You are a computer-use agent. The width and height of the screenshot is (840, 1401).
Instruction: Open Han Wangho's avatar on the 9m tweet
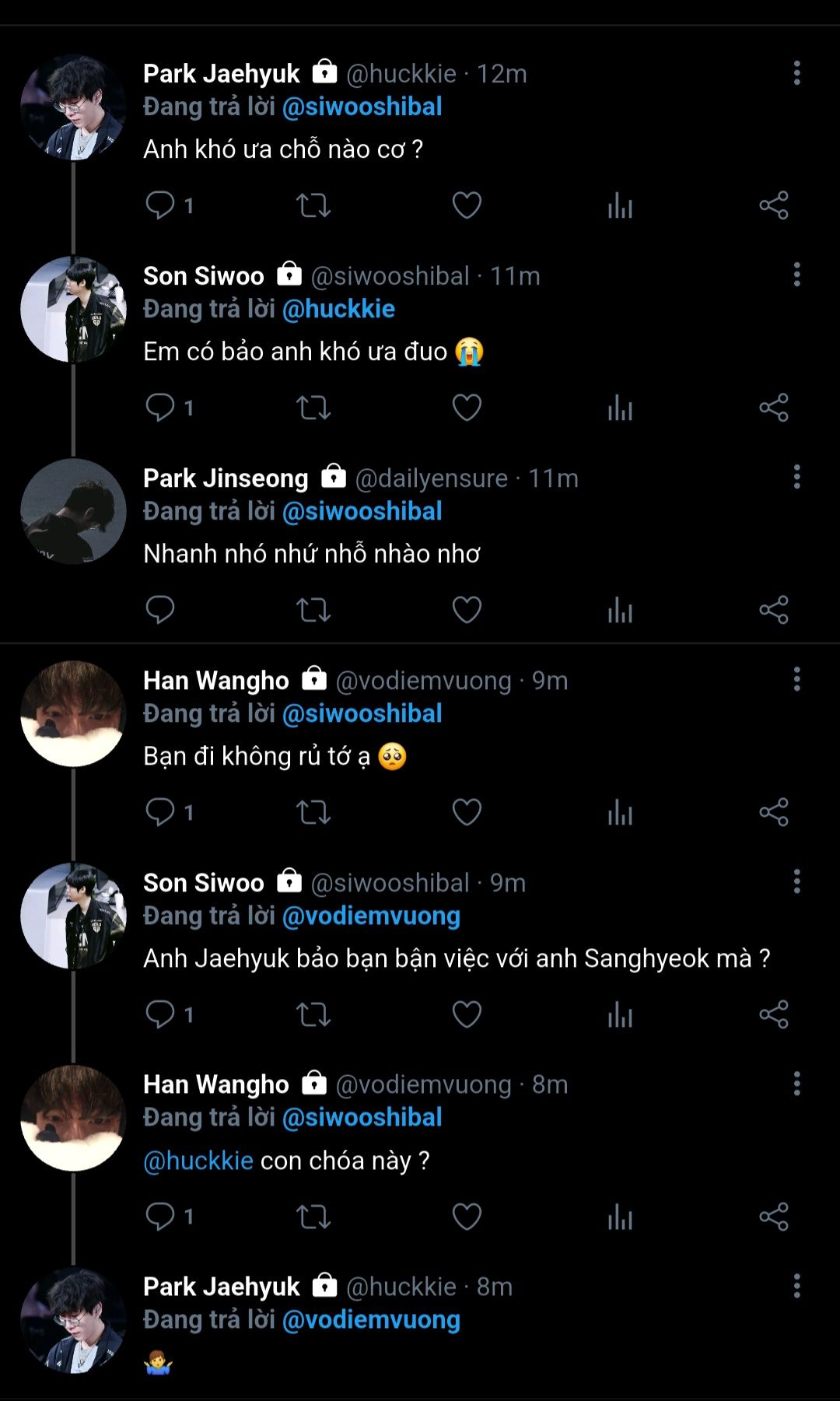tap(73, 714)
